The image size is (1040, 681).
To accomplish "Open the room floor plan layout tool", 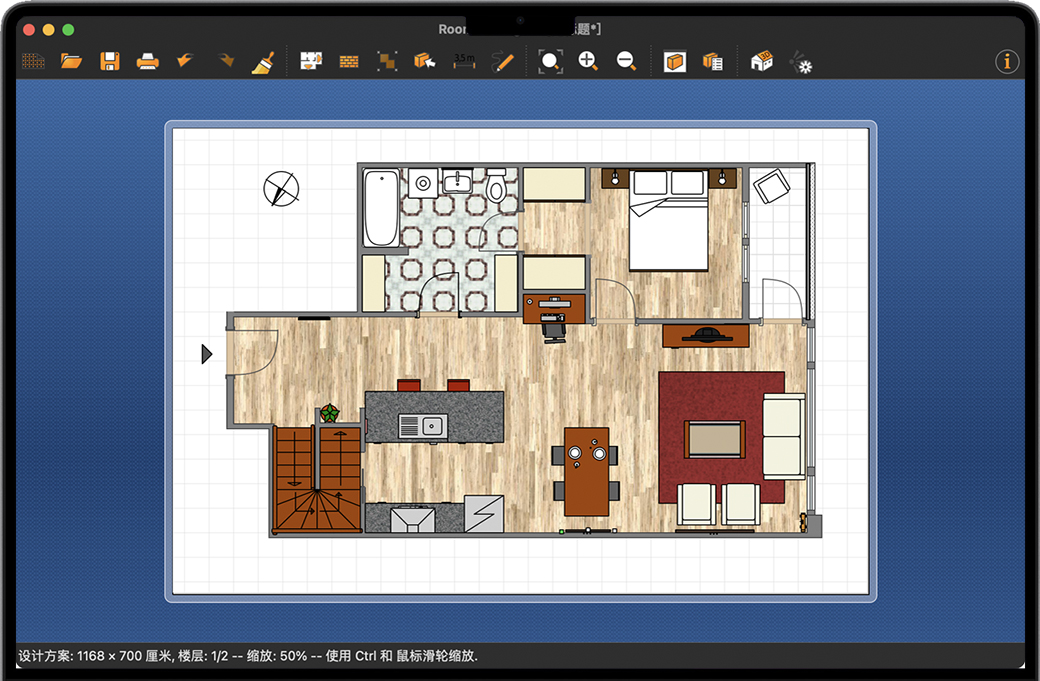I will 311,61.
